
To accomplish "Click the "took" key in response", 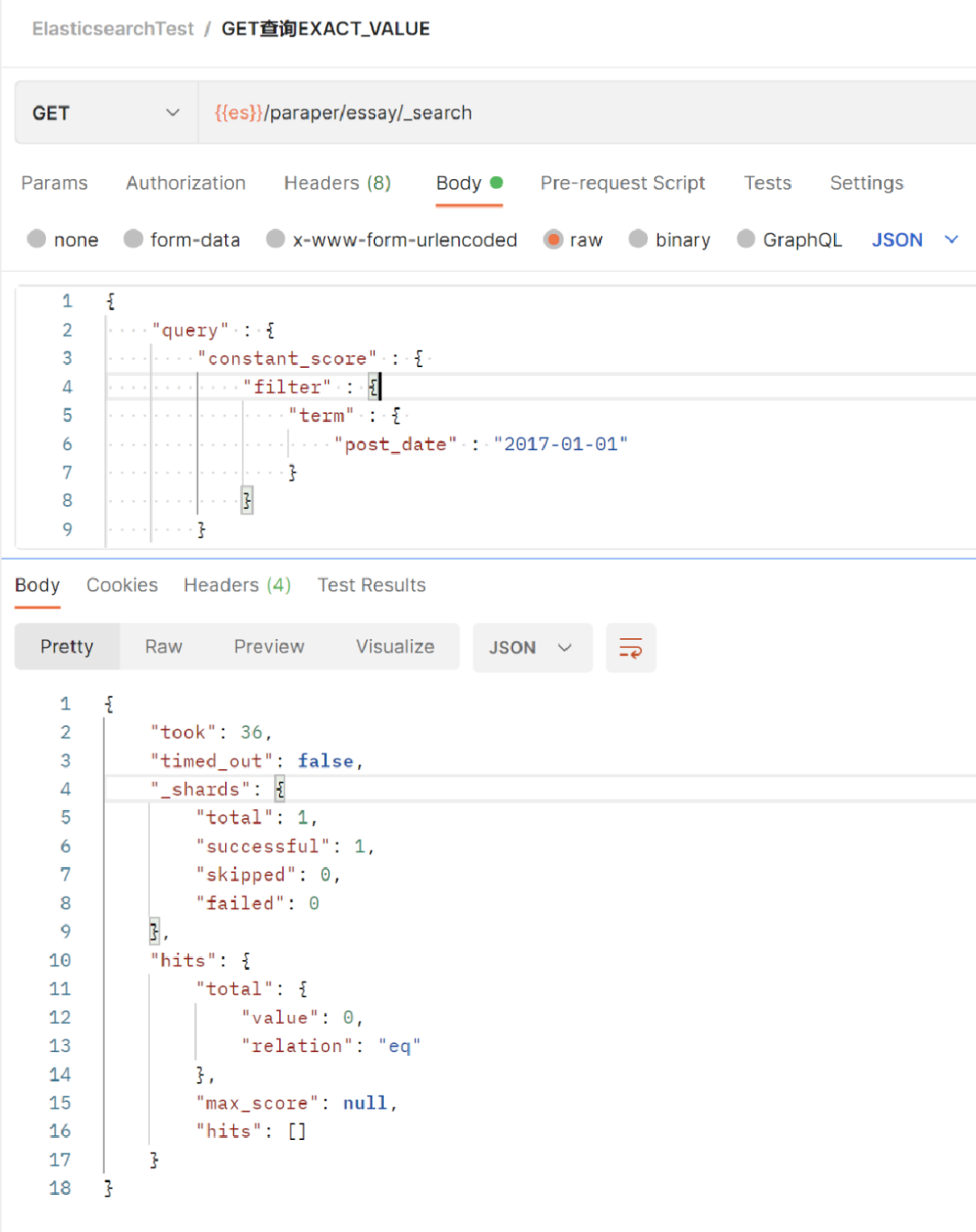I will point(183,732).
